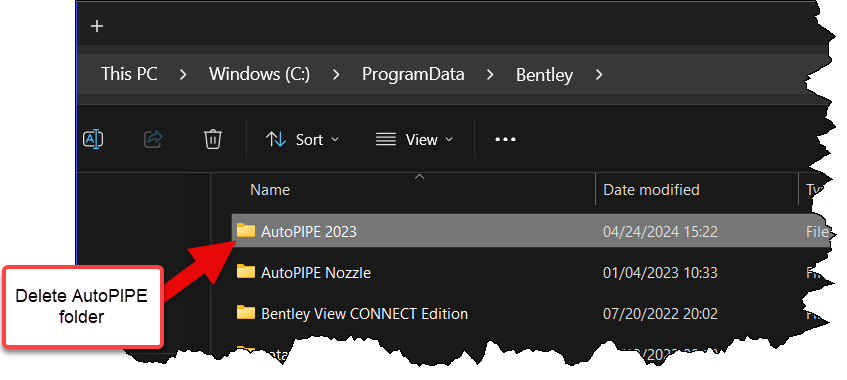Navigate to ProgramData in breadcrumb
The width and height of the screenshot is (847, 380).
[x=413, y=74]
